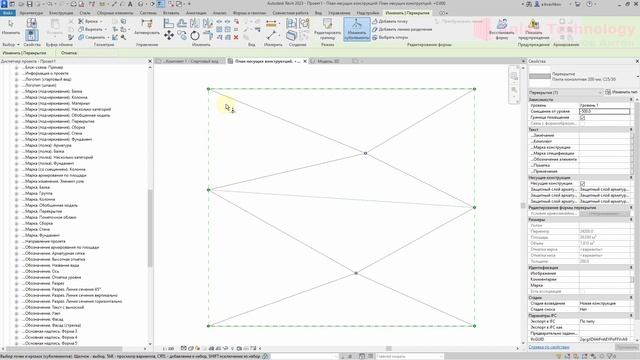Screen dimensions: 640x360
Task: Click the text 'A' icon in quick access toolbar
Action: tap(130, 4)
